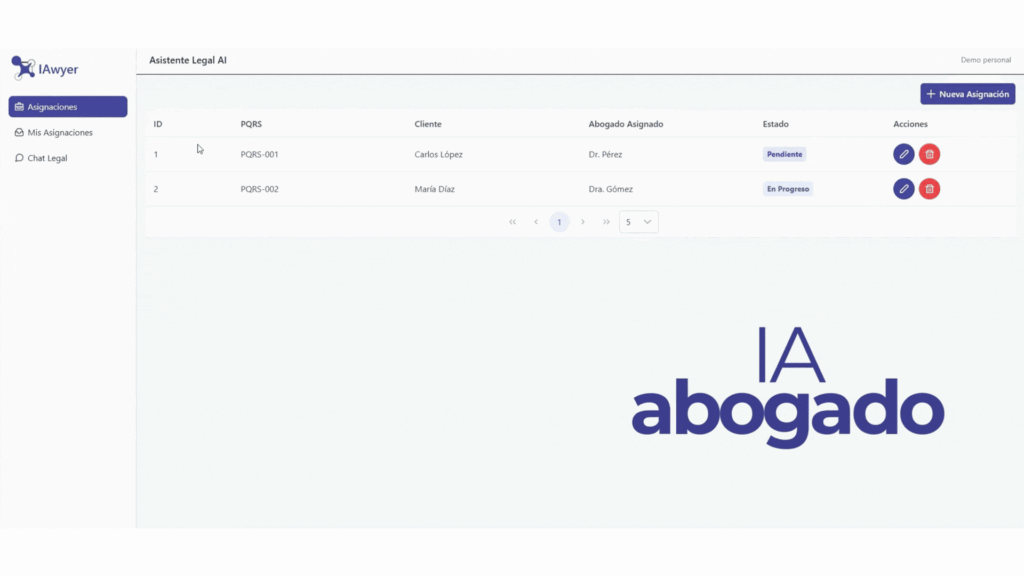This screenshot has width=1024, height=576.
Task: Select the Carlos López client cell
Action: pos(438,155)
